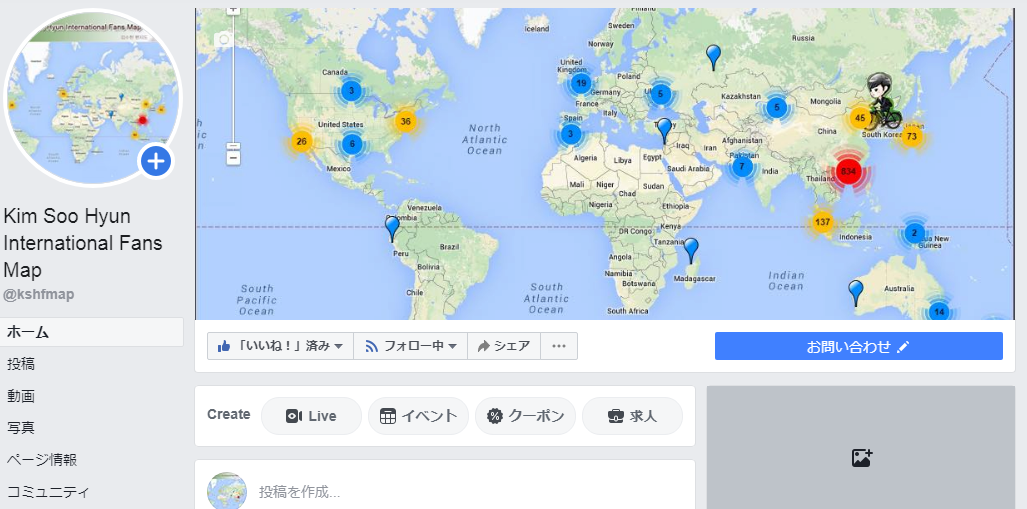Click the add photo icon in gray panel
1027x509 pixels.
(x=862, y=458)
